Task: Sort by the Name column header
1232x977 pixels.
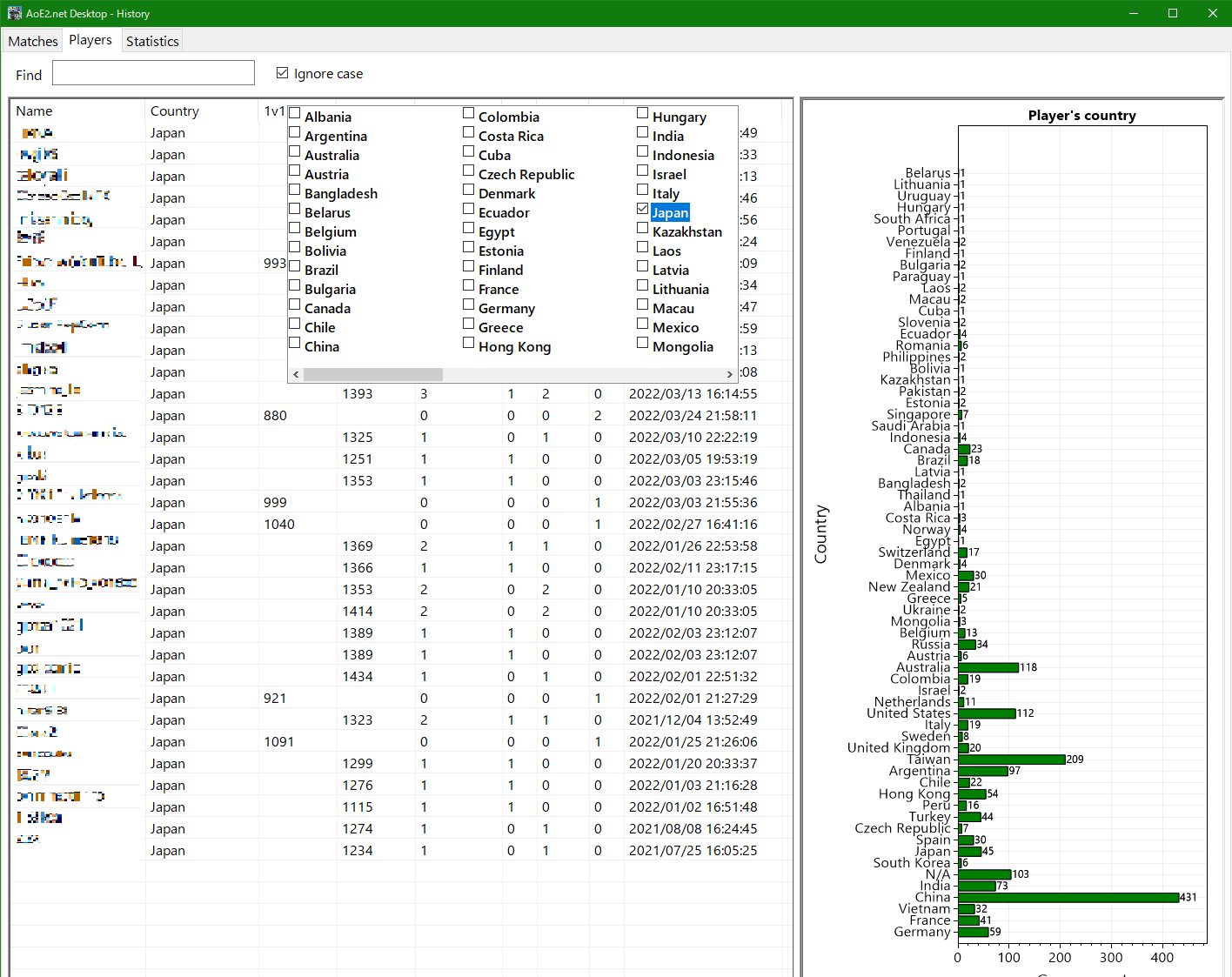Action: click(x=35, y=110)
